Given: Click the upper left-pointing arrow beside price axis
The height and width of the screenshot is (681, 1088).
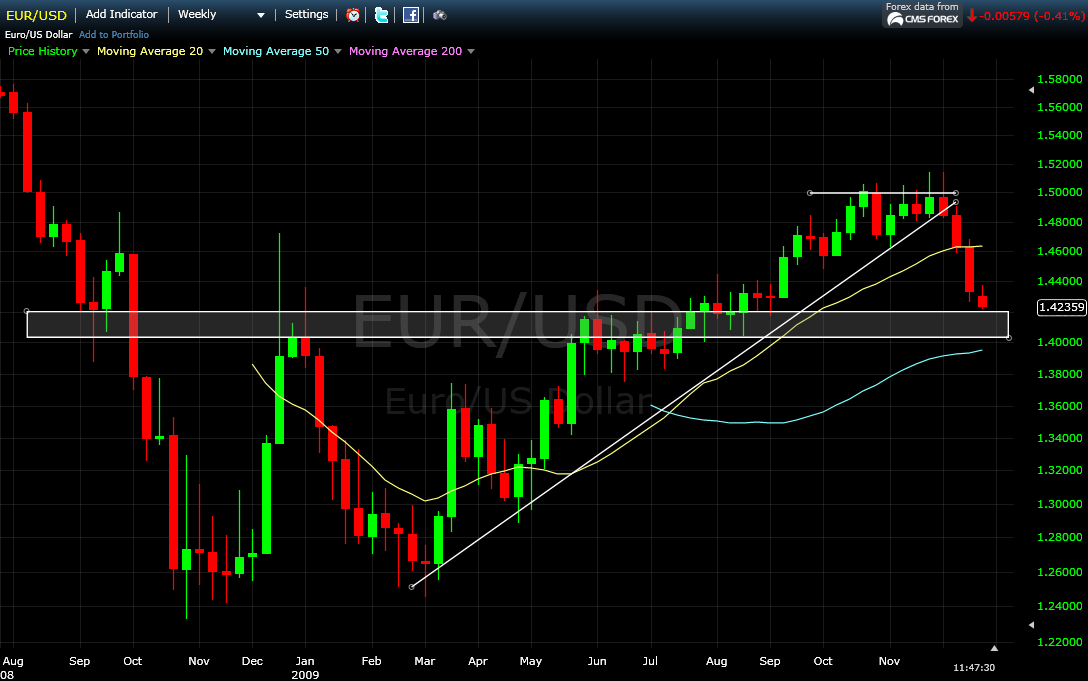Looking at the screenshot, I should coord(1031,90).
